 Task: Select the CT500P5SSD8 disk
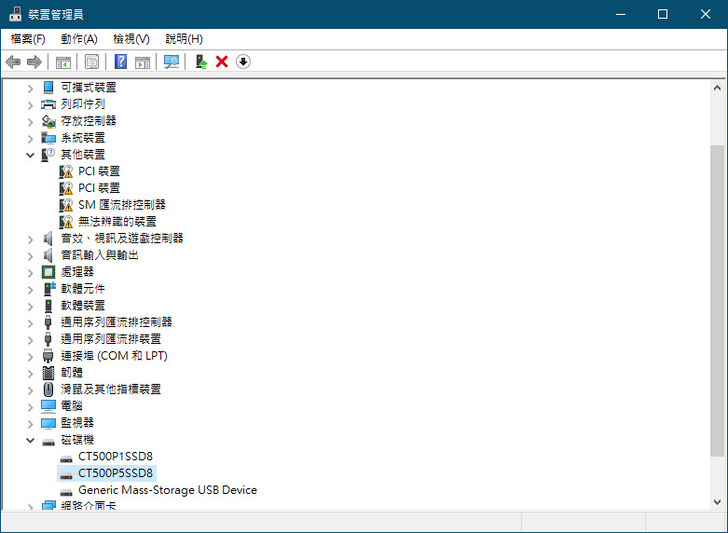[x=115, y=473]
